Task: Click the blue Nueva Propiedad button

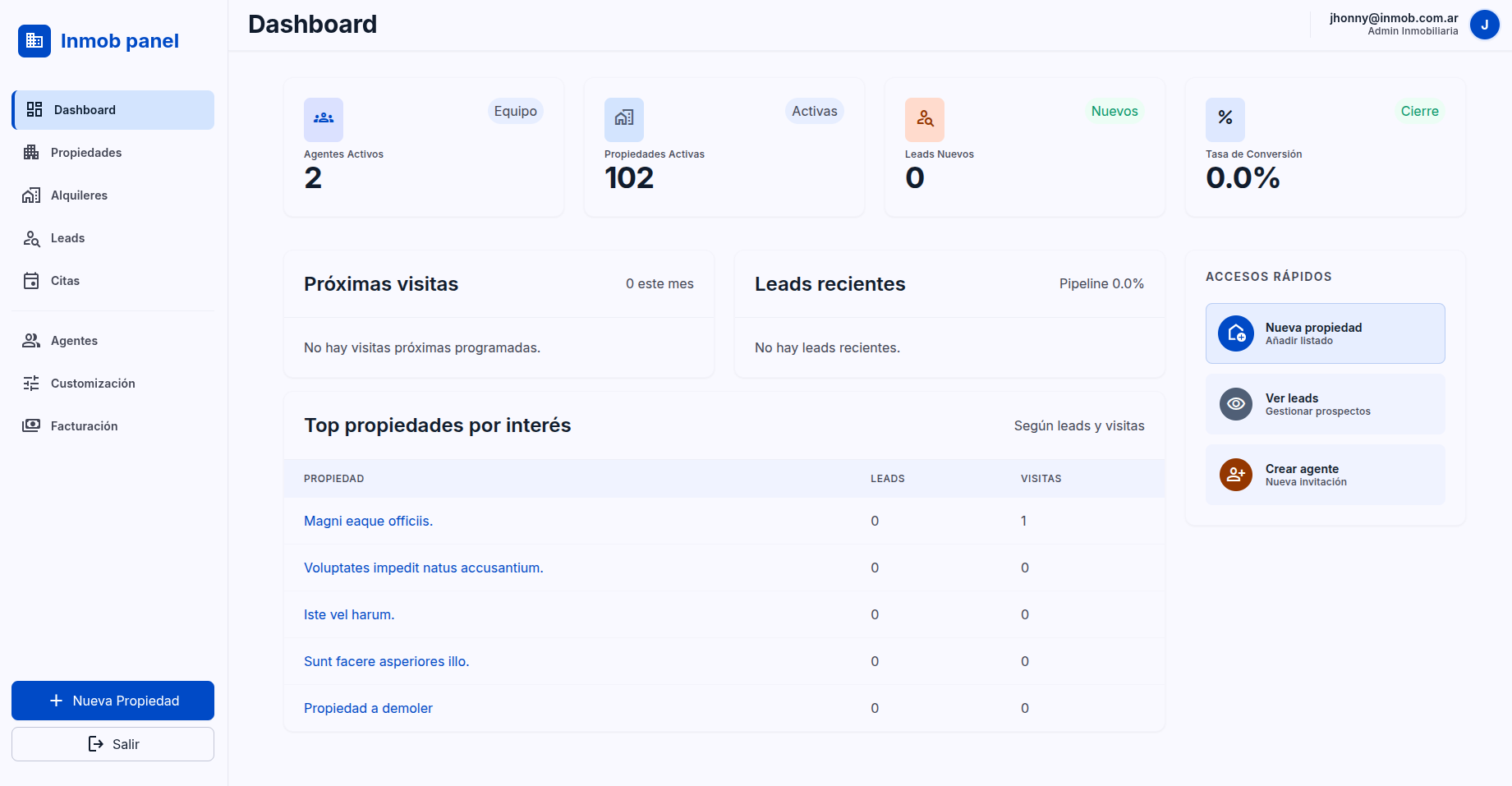Action: click(x=113, y=701)
